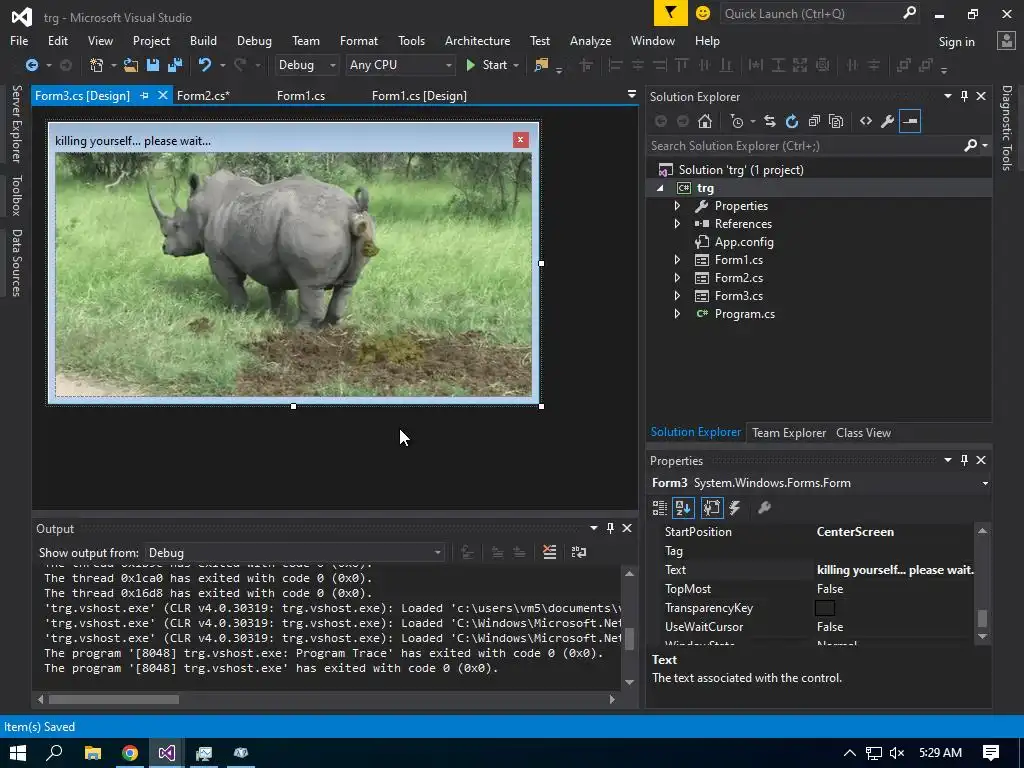Open the Form3 object selector dropdown in Properties
1024x768 pixels.
pos(985,483)
